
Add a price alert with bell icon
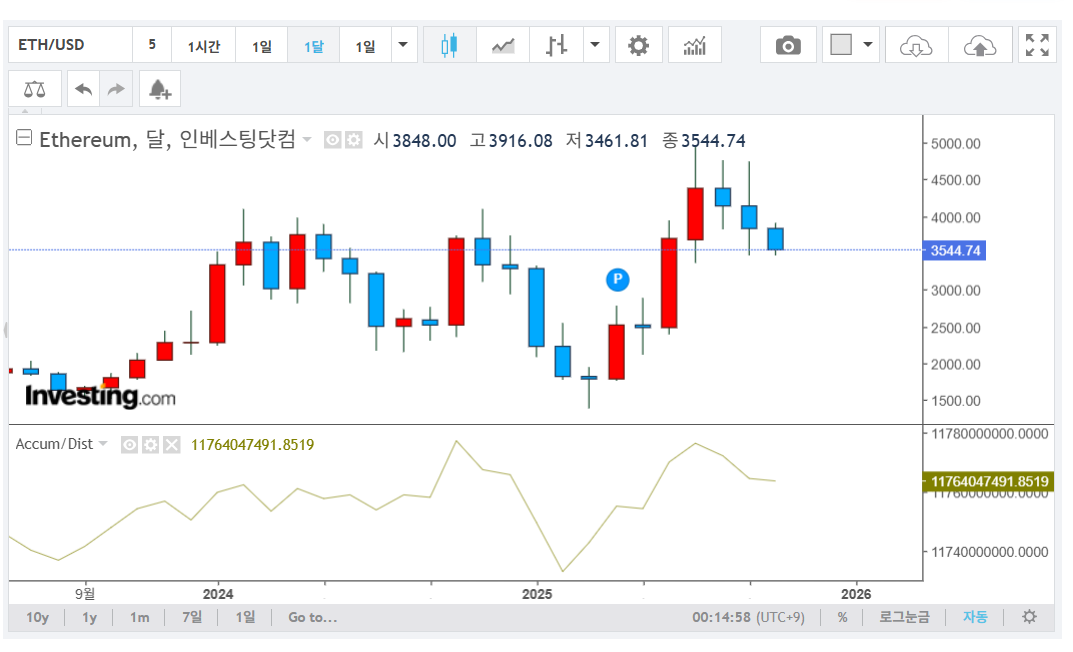[159, 89]
